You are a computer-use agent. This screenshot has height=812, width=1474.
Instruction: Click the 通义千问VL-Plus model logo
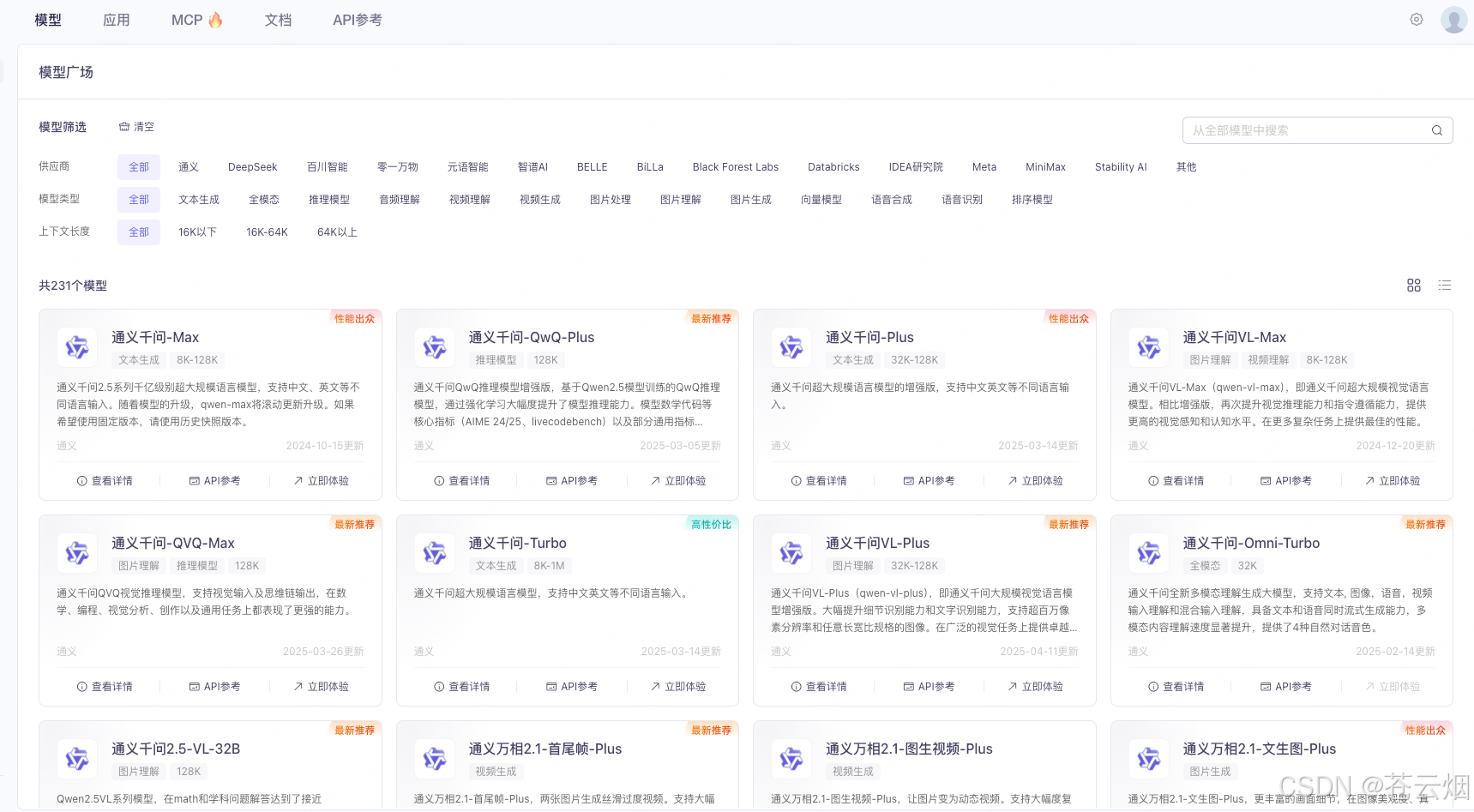[791, 553]
